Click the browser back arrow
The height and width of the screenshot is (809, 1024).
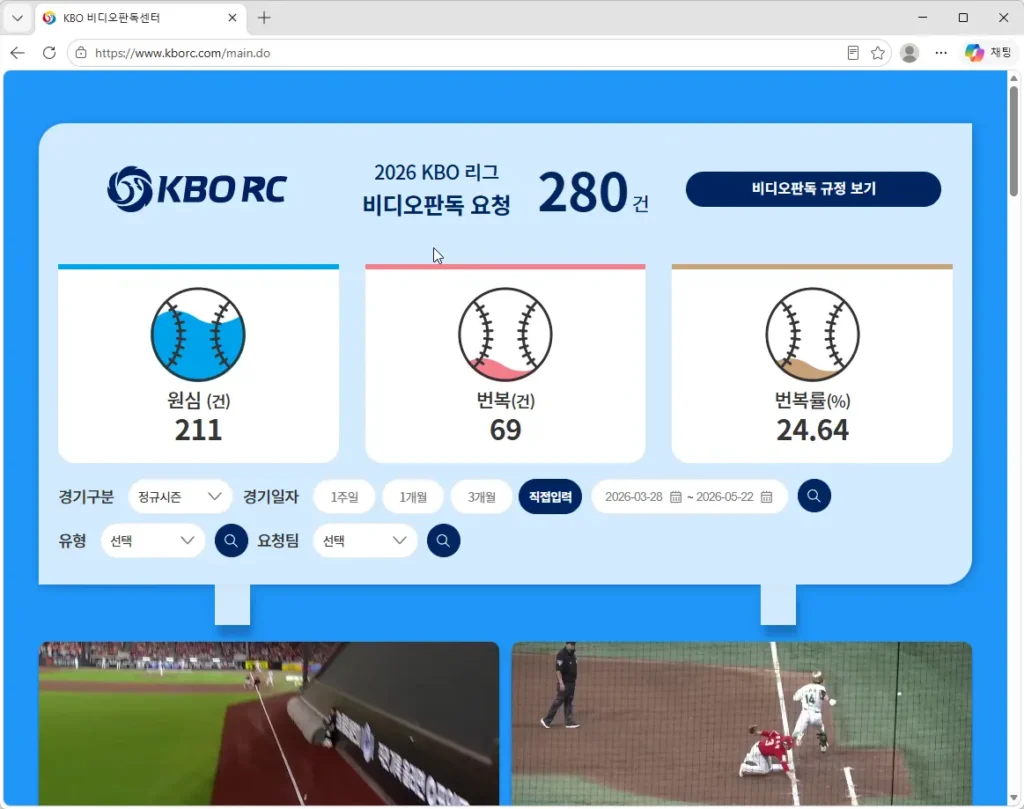[18, 53]
